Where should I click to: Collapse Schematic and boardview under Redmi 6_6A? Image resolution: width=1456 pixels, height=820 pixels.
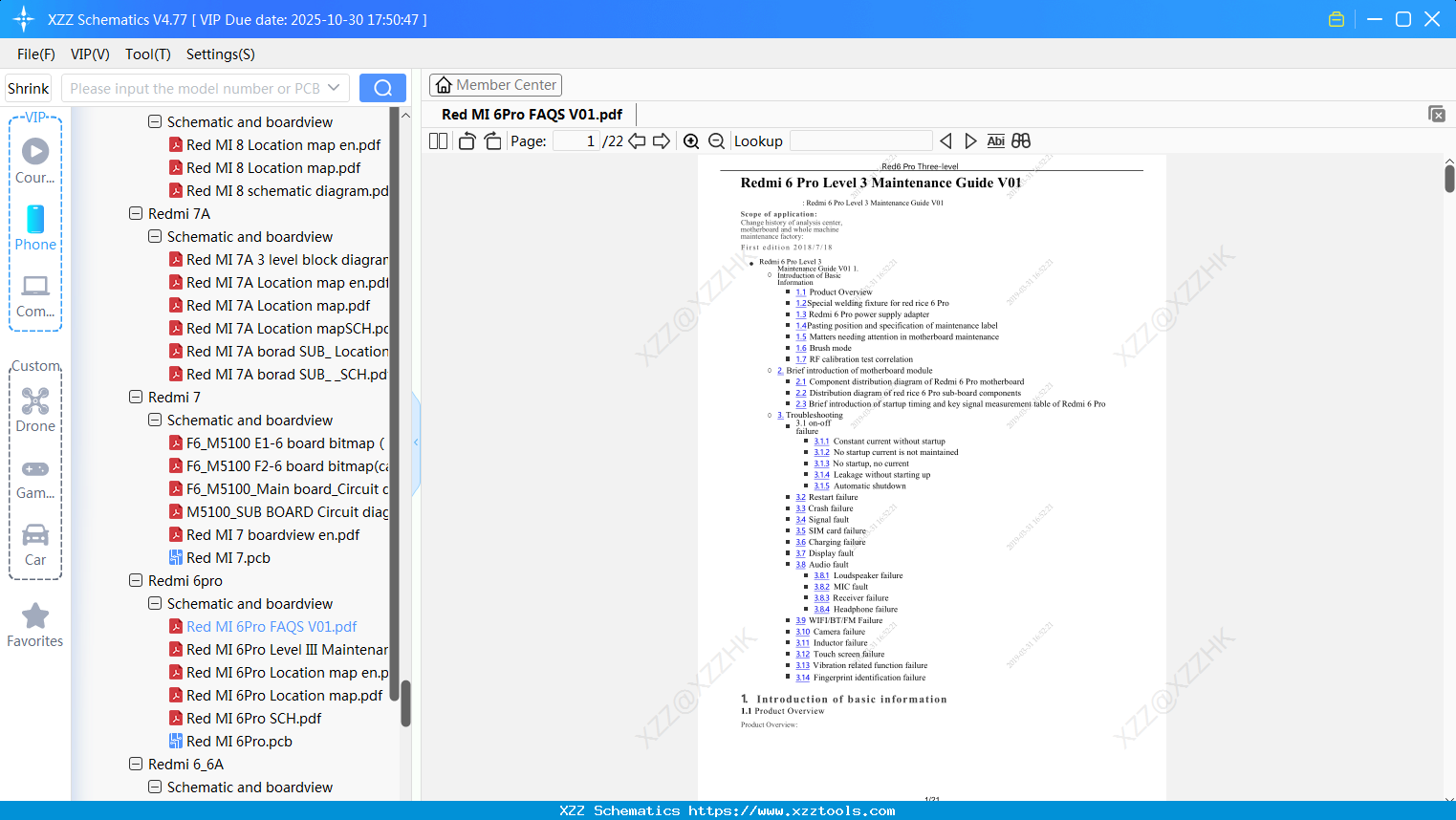tap(155, 788)
